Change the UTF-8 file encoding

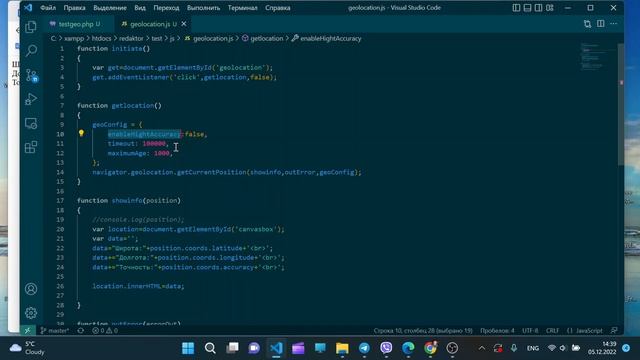tap(530, 331)
